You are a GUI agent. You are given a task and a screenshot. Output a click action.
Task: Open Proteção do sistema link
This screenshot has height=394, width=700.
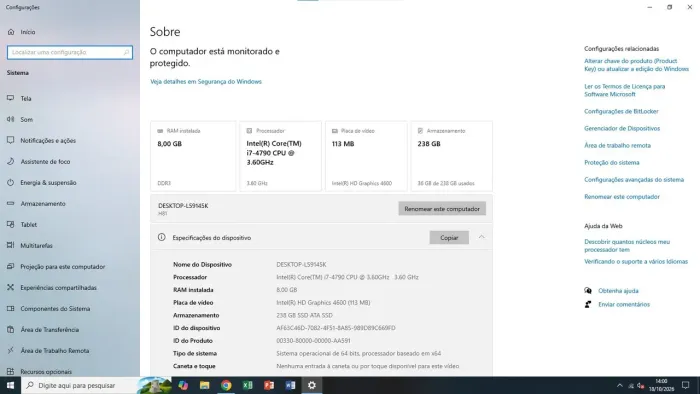[612, 162]
